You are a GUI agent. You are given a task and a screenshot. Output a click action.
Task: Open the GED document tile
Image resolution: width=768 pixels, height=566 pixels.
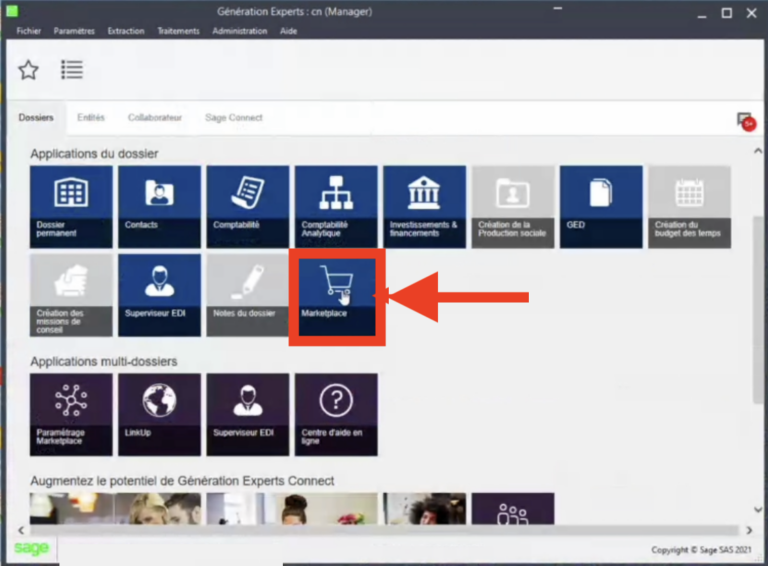pos(601,207)
